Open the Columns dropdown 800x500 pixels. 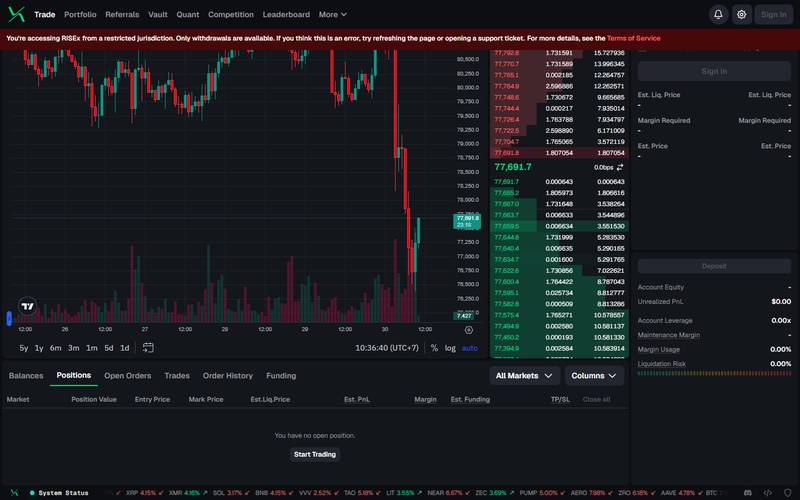594,376
